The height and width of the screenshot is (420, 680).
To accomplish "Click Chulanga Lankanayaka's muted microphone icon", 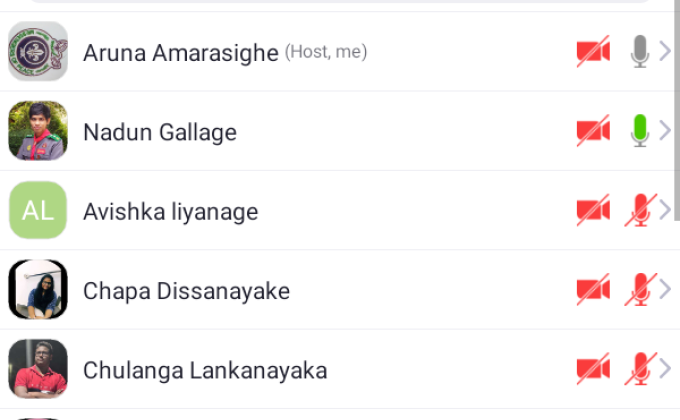I will 640,370.
